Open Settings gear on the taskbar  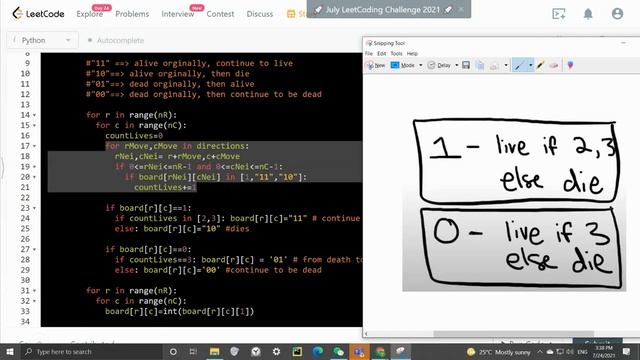[276, 351]
